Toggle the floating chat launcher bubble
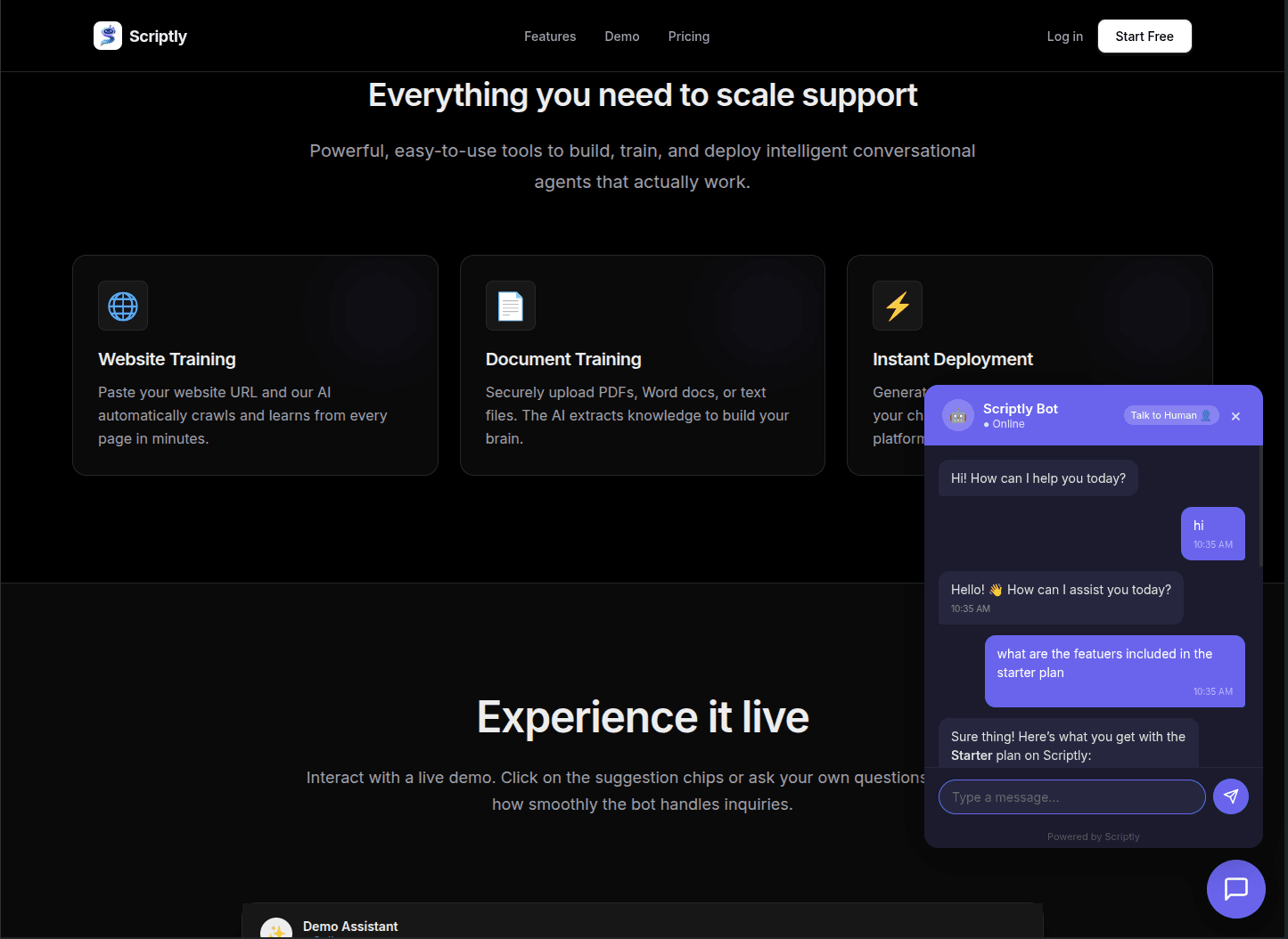The height and width of the screenshot is (939, 1288). click(x=1236, y=889)
